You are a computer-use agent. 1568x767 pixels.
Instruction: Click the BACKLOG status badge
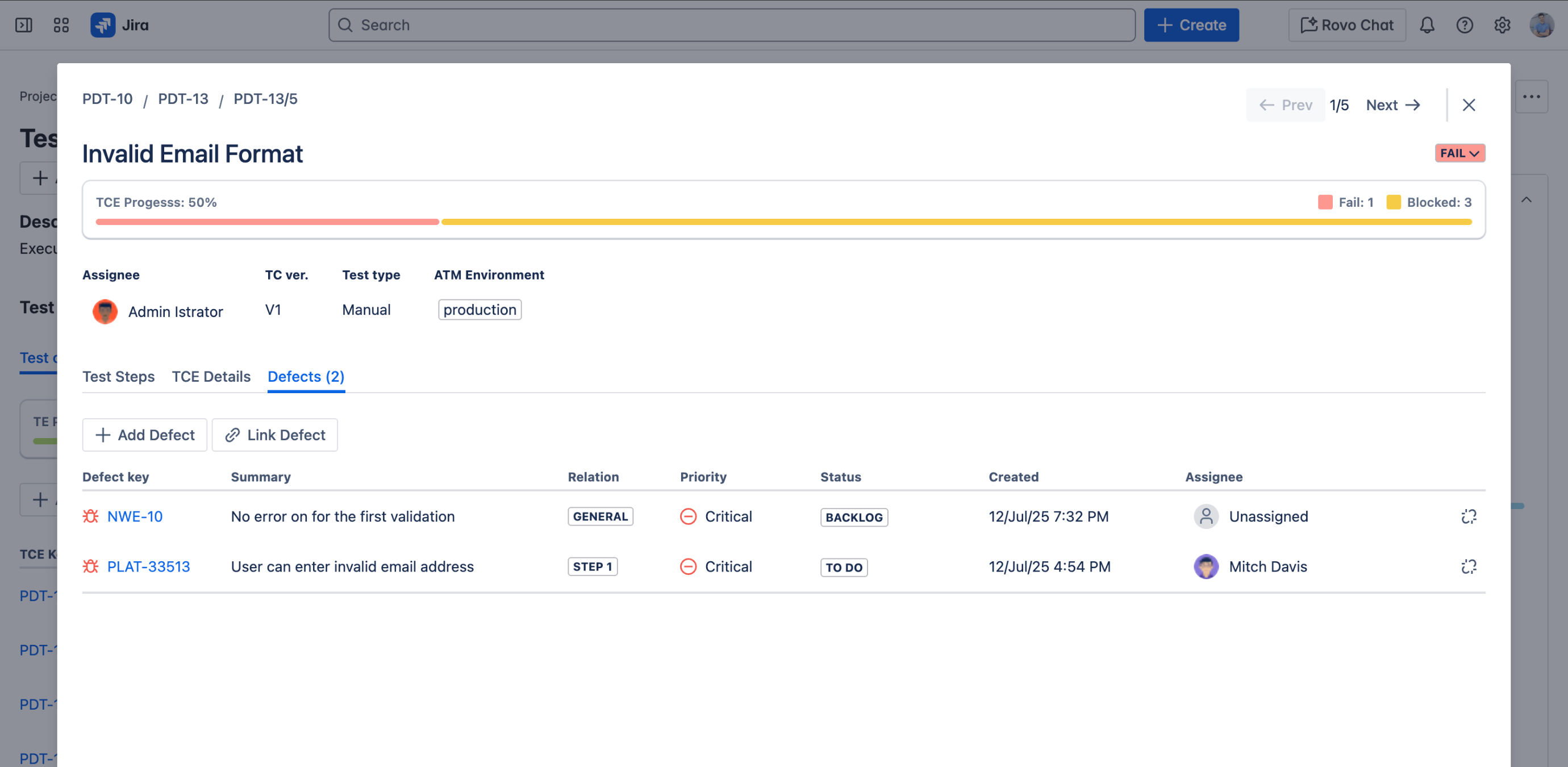pyautogui.click(x=854, y=517)
